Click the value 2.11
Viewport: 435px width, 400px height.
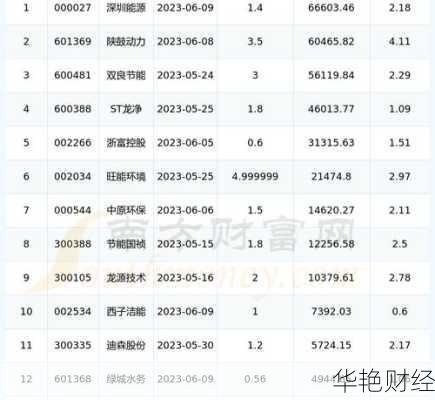pos(399,210)
